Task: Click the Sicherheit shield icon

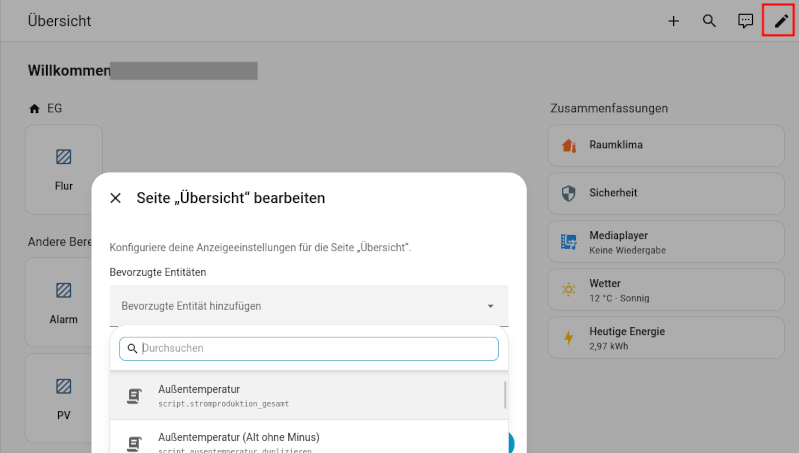Action: (569, 193)
